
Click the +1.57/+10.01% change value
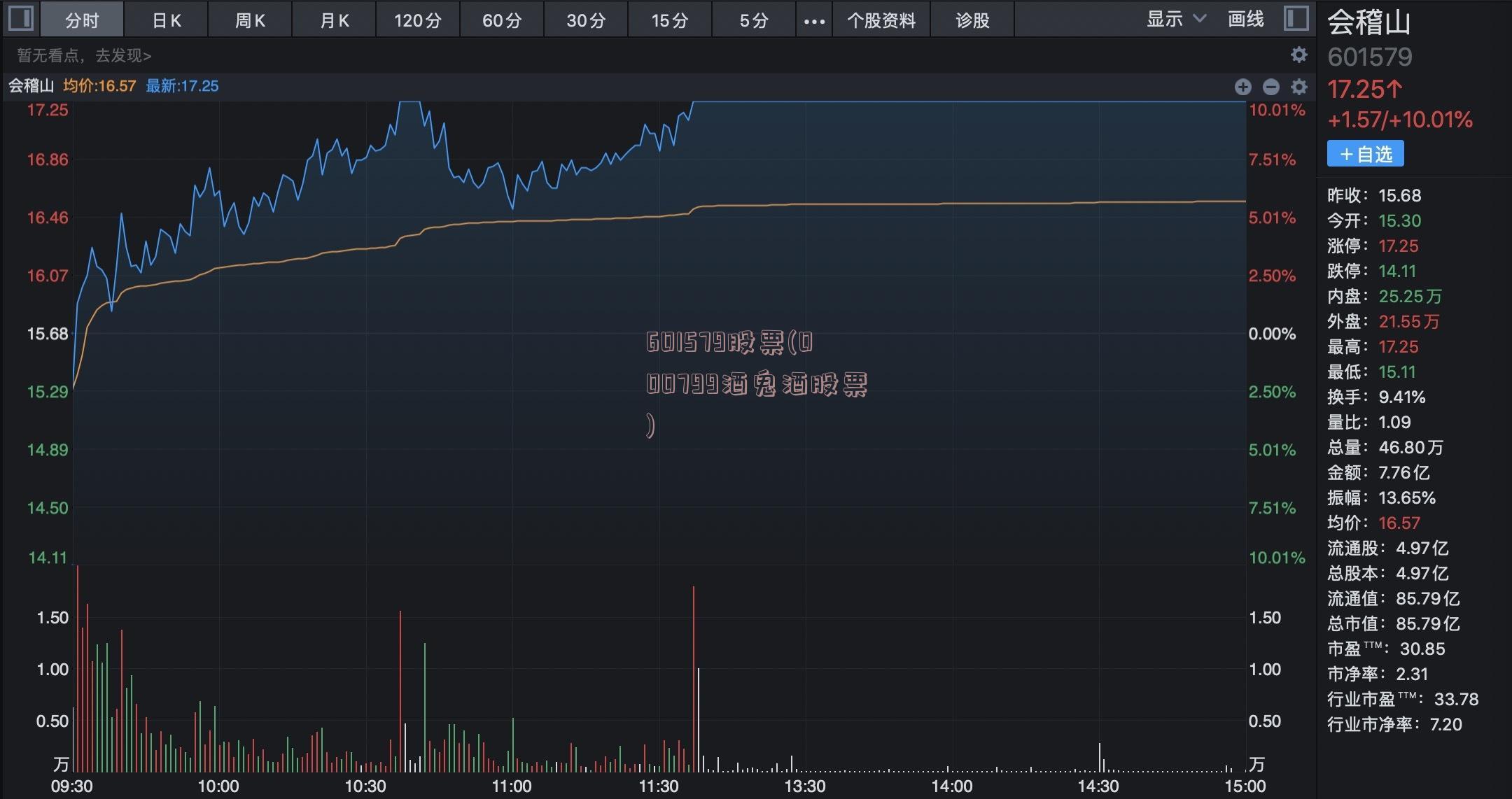coord(1400,120)
